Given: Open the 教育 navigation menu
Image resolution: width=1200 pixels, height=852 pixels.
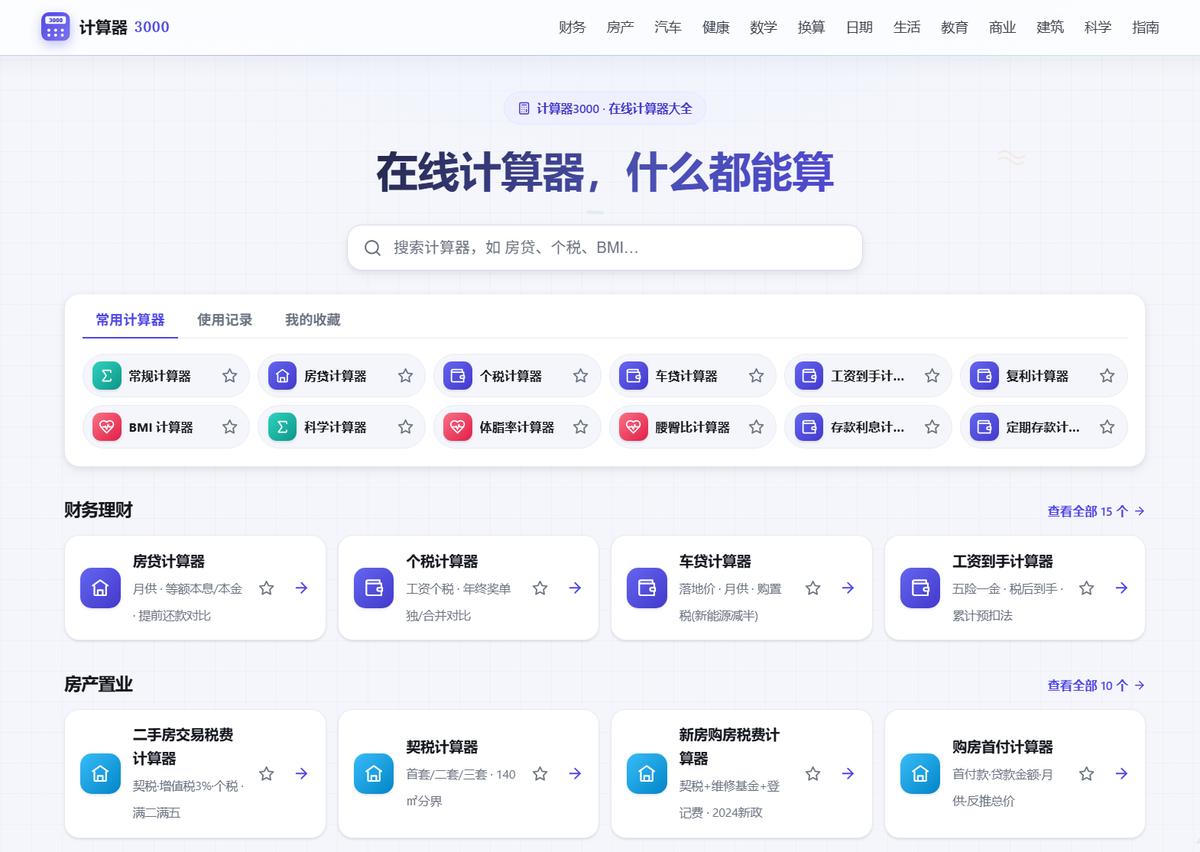Looking at the screenshot, I should click(955, 27).
